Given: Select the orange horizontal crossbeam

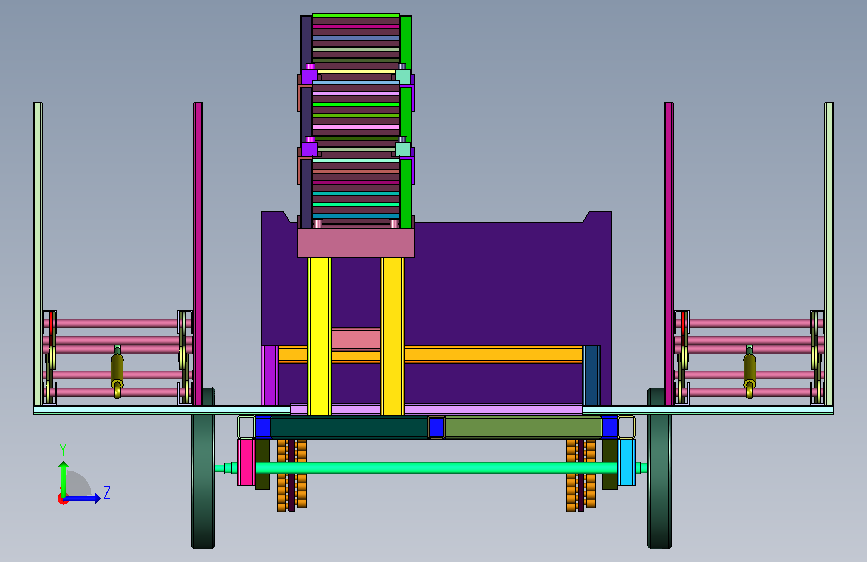Looking at the screenshot, I should pyautogui.click(x=492, y=354).
